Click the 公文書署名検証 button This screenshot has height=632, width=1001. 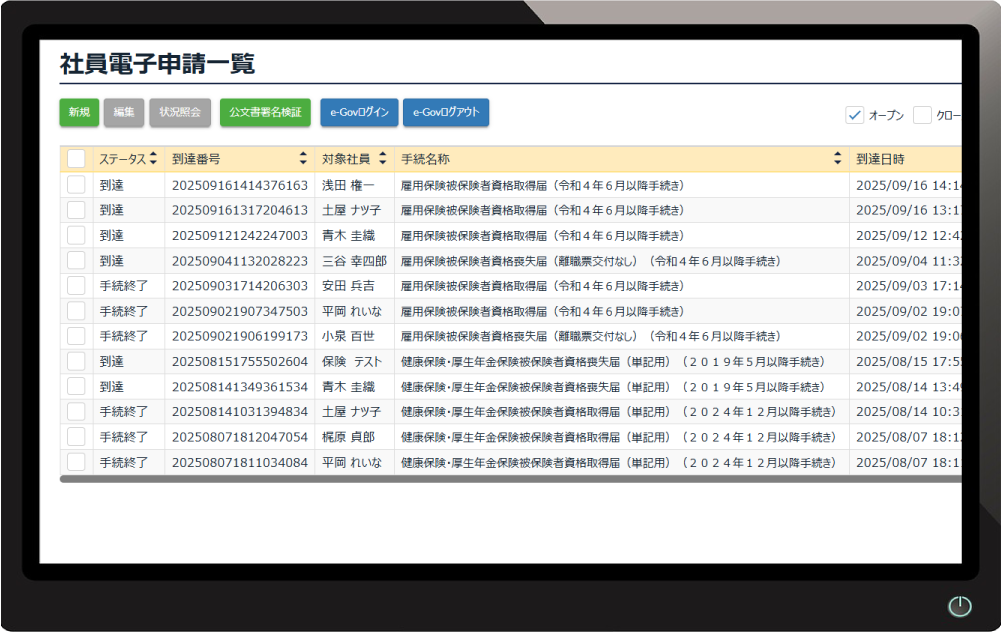265,113
